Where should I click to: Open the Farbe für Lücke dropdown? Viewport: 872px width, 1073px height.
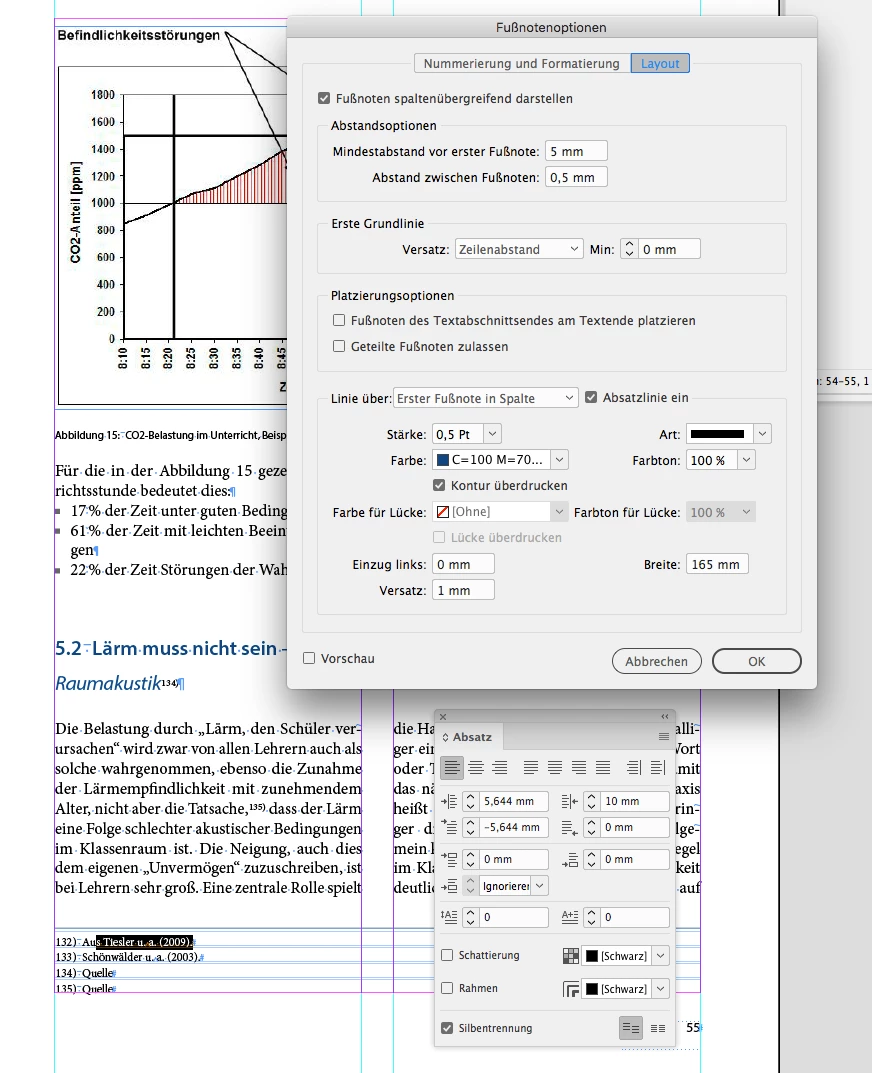point(559,512)
